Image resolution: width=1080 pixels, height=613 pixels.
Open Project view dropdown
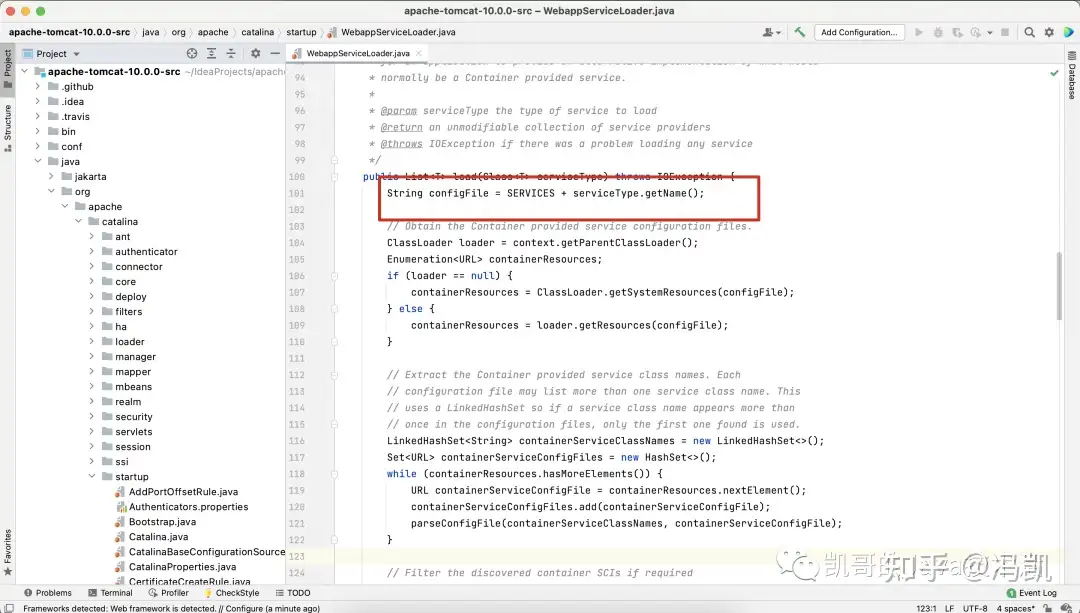52,53
